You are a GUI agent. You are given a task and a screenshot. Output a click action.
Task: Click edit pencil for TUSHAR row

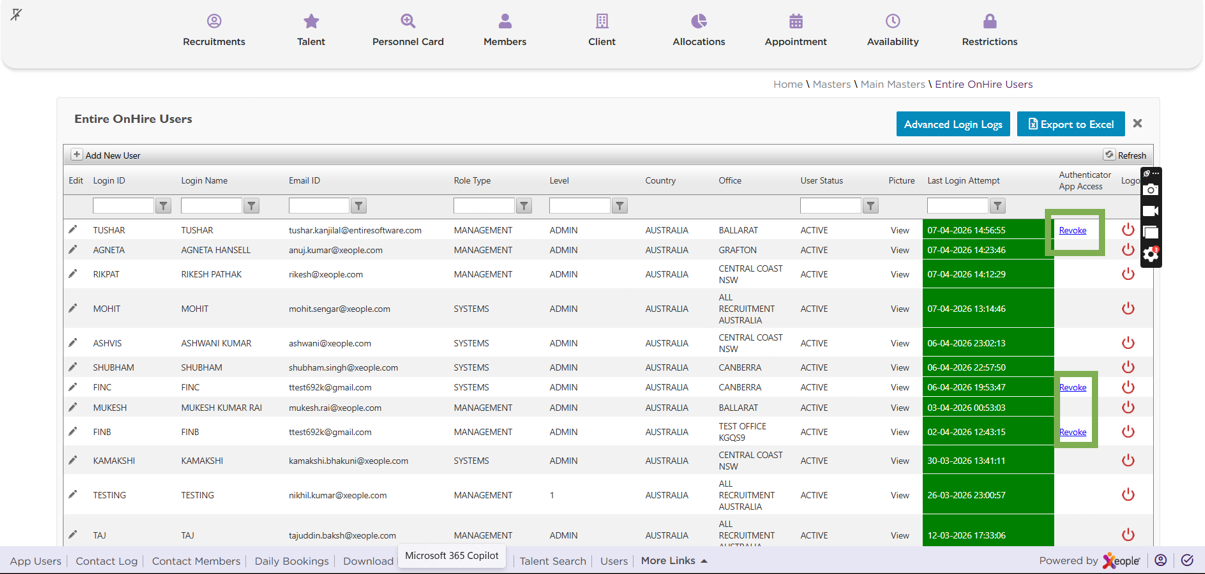pyautogui.click(x=73, y=230)
